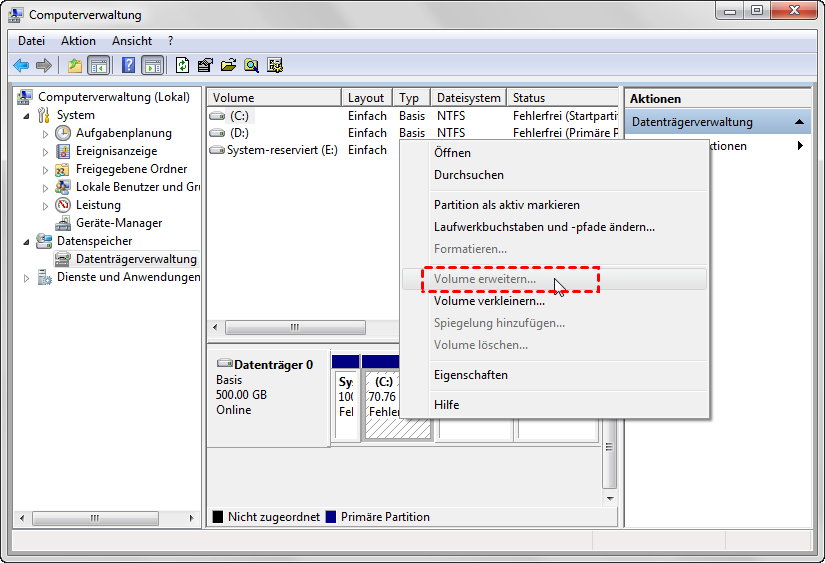Viewport: 825px width, 563px height.
Task: Click the drive icon of volume (C:)
Action: coord(217,116)
